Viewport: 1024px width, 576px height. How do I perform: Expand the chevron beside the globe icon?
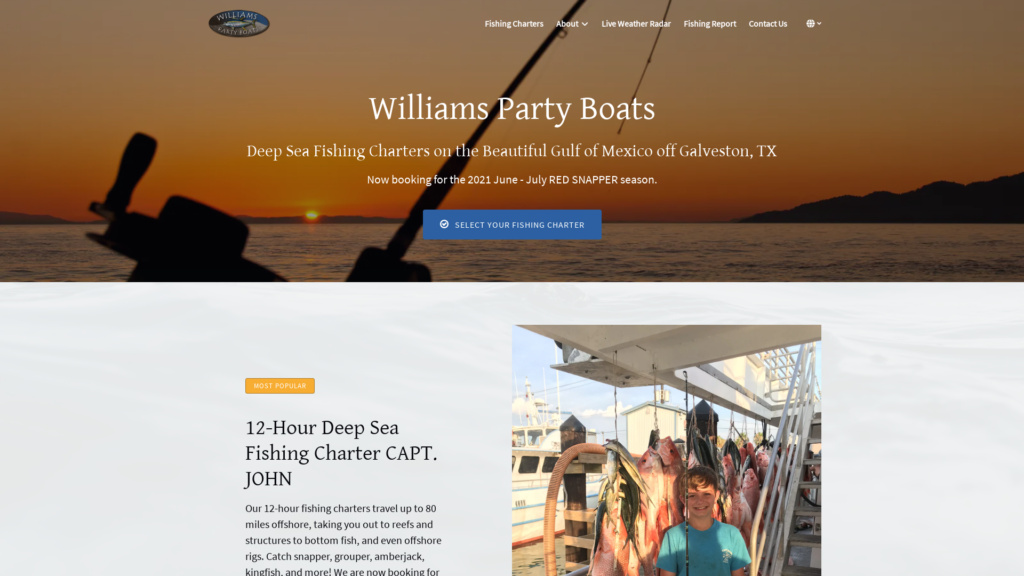[819, 24]
